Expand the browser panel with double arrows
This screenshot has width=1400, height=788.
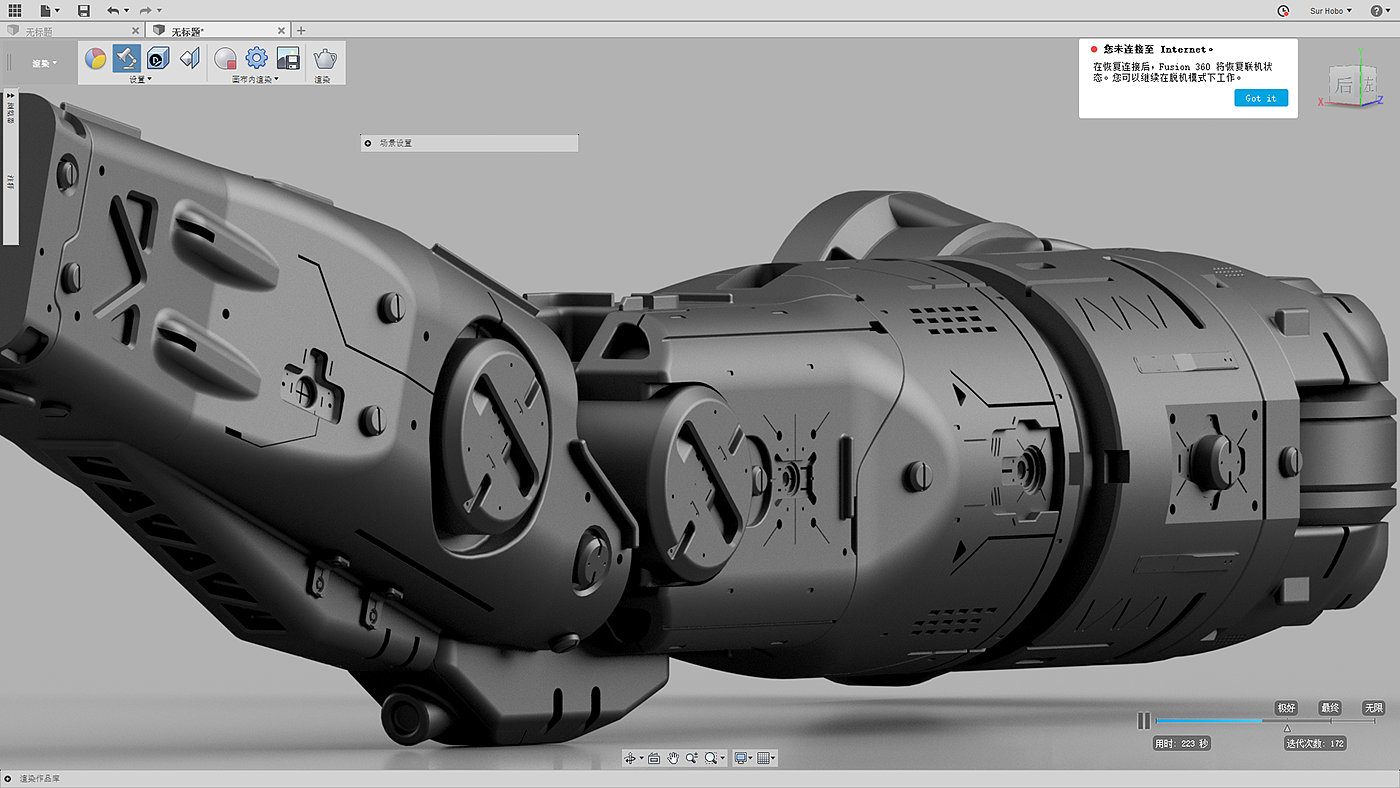coord(11,94)
